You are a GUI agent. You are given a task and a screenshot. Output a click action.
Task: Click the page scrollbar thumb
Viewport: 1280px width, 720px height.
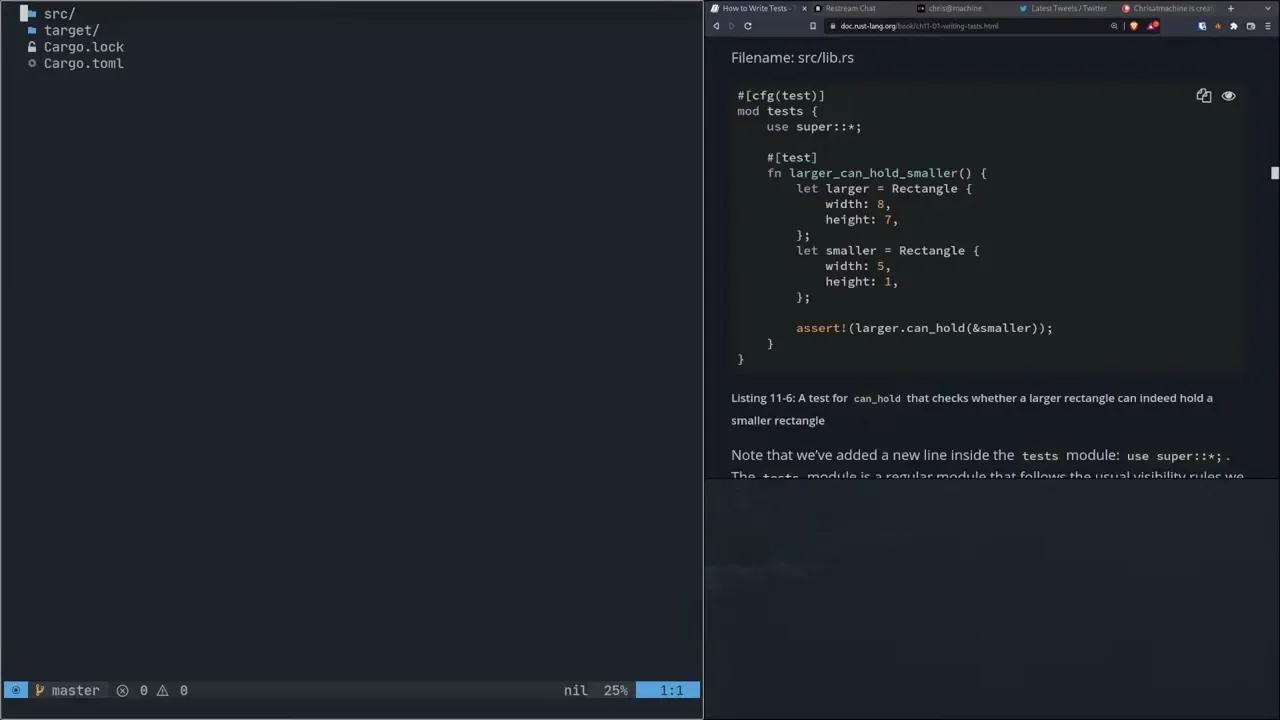tap(1274, 173)
